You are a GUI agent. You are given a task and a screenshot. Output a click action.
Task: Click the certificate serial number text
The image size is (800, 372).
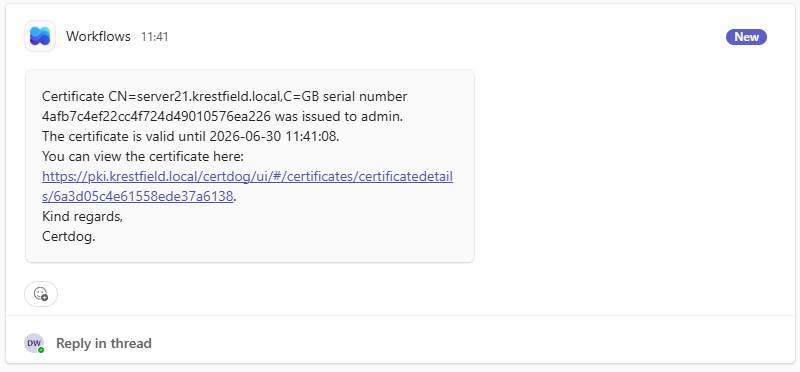tap(156, 116)
